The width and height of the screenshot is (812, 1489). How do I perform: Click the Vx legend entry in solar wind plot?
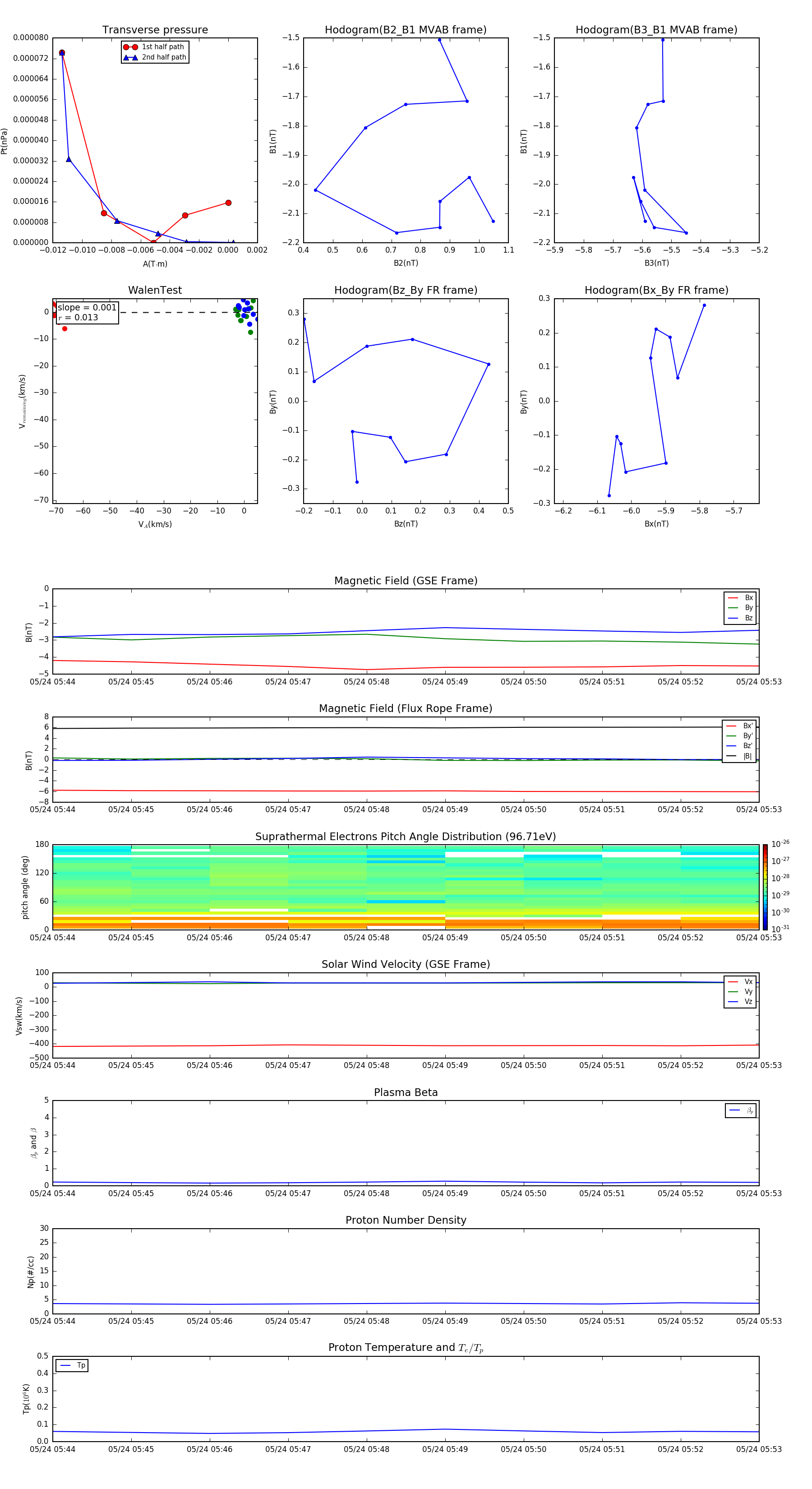click(x=740, y=981)
